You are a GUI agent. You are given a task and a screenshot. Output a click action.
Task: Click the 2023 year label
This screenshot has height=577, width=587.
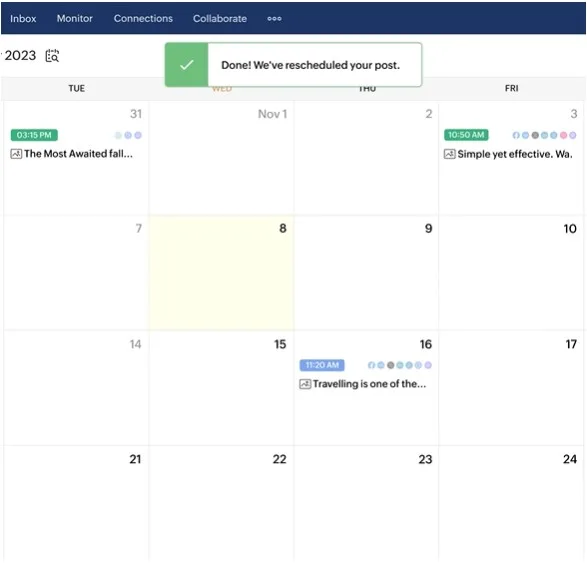click(x=20, y=55)
